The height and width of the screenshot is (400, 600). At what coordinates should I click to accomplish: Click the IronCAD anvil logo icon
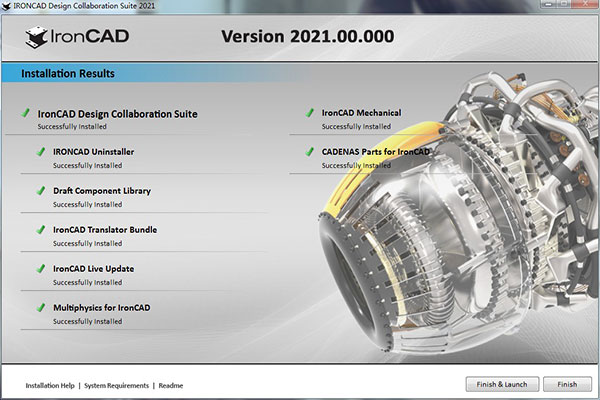pos(36,37)
